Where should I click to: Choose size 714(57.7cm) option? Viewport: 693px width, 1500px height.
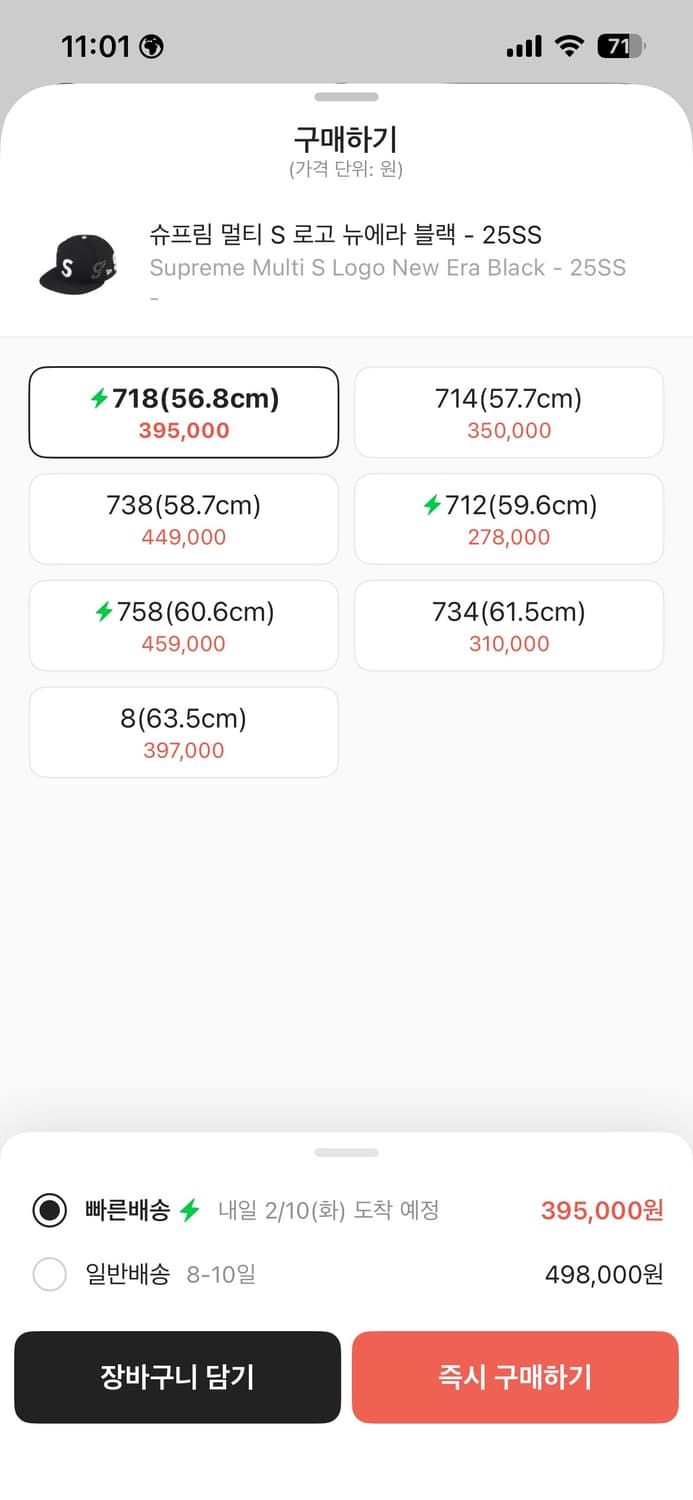tap(509, 412)
